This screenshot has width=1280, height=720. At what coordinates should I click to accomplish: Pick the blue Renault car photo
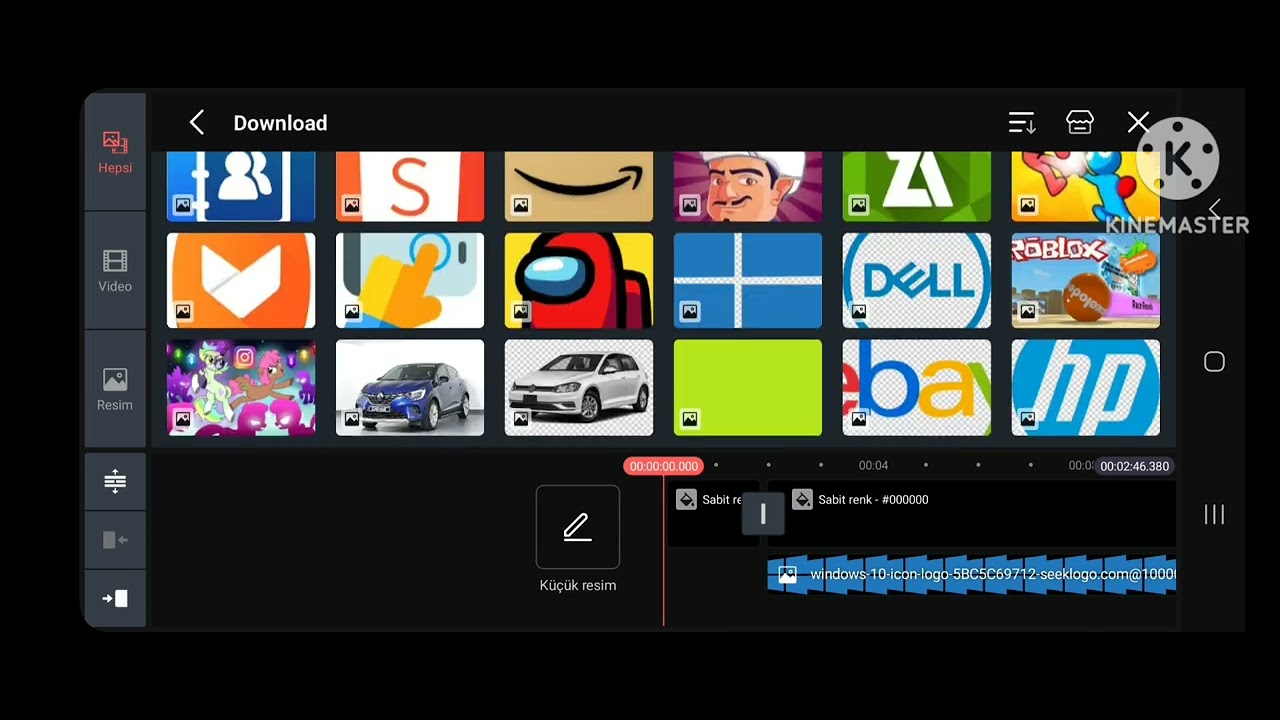(410, 388)
